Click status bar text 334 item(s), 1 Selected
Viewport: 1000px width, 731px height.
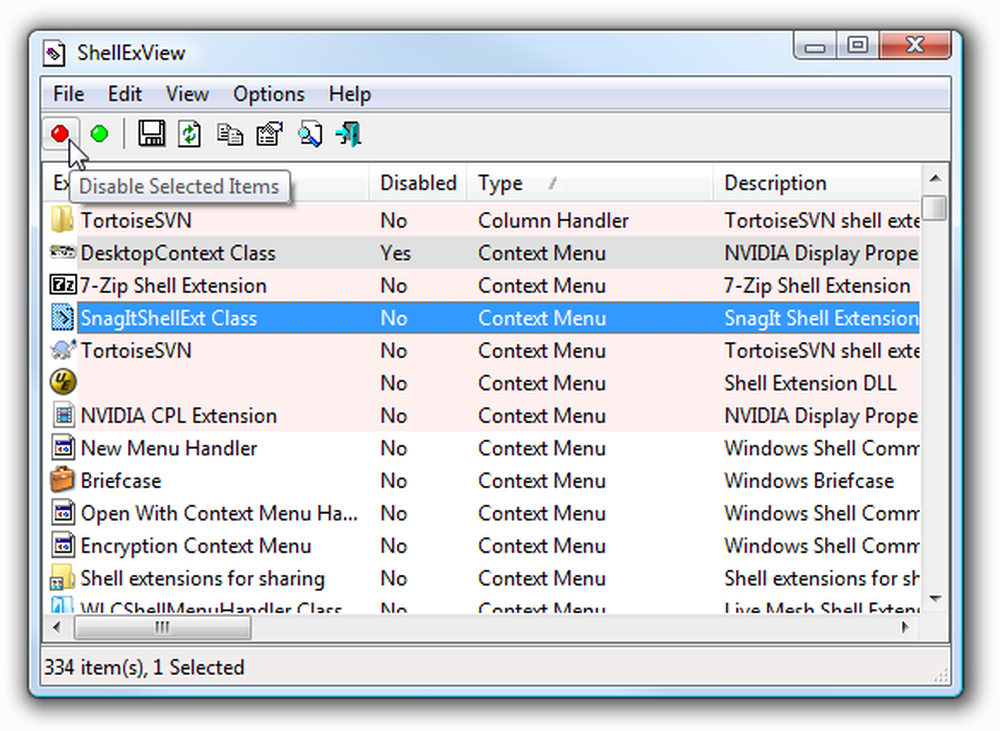(x=144, y=667)
